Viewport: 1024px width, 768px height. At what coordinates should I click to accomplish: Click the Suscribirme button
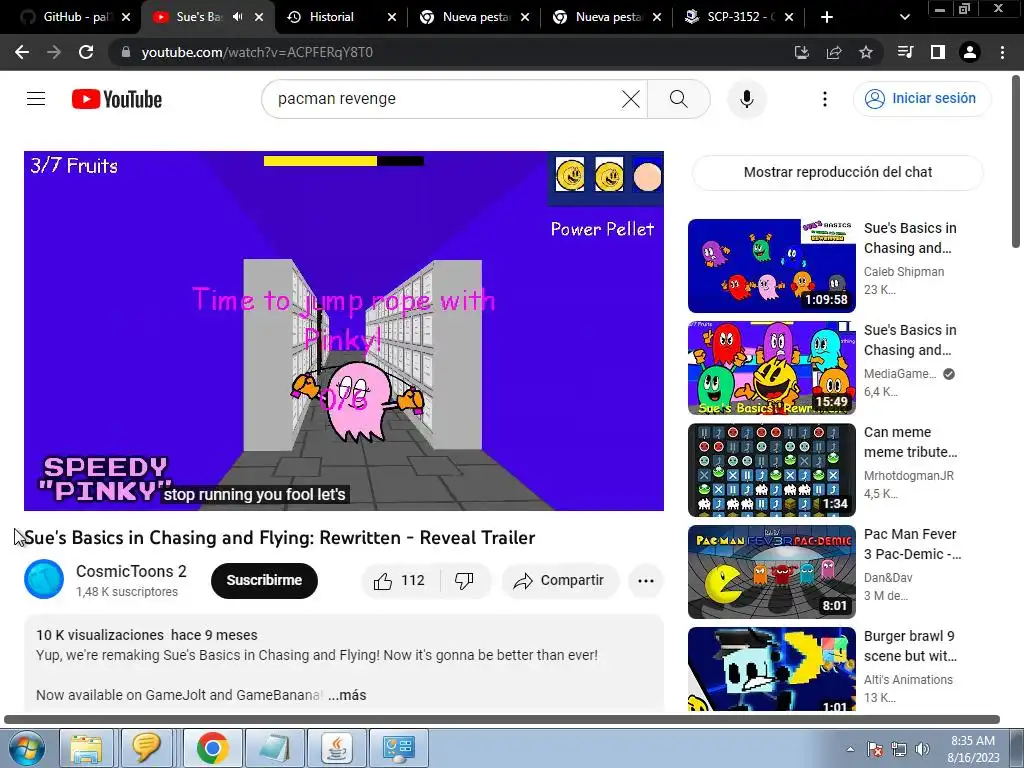264,581
